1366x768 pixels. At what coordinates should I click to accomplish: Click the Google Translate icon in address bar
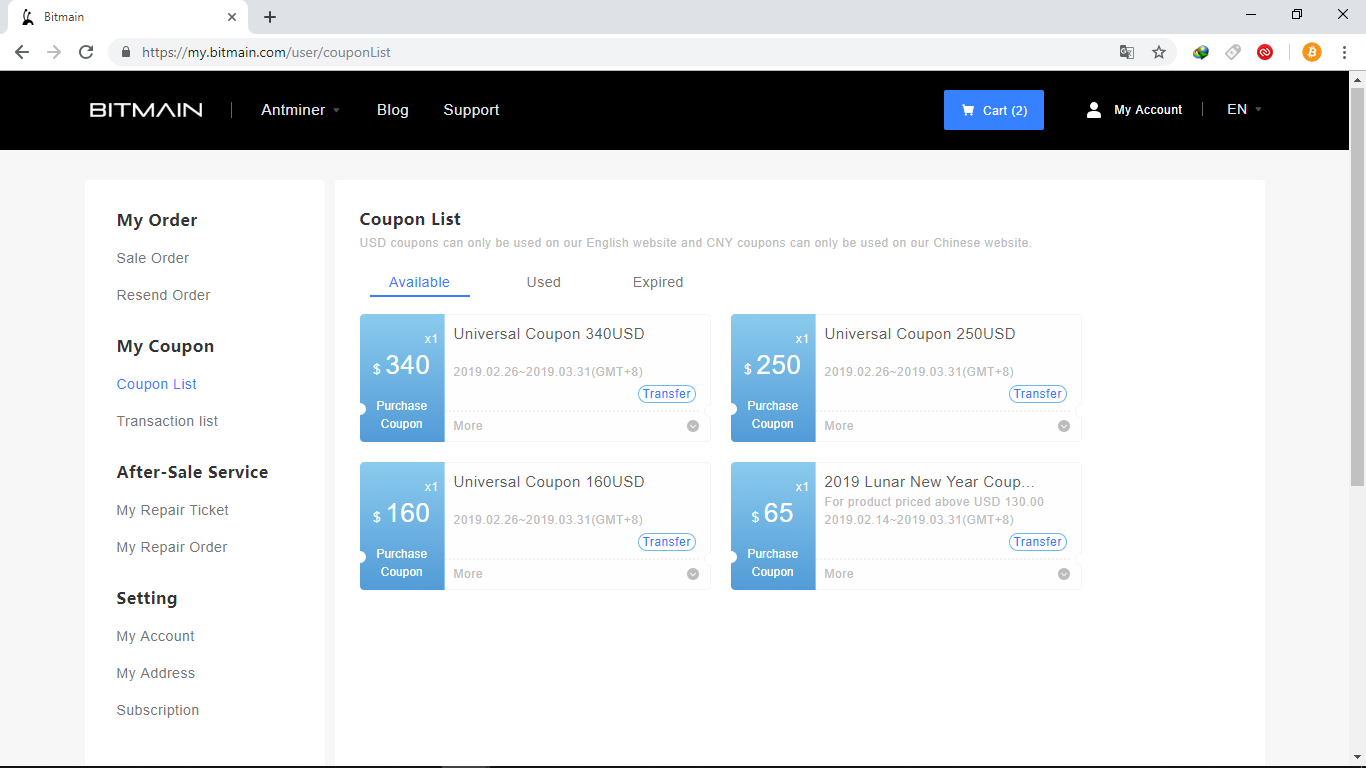point(1127,52)
